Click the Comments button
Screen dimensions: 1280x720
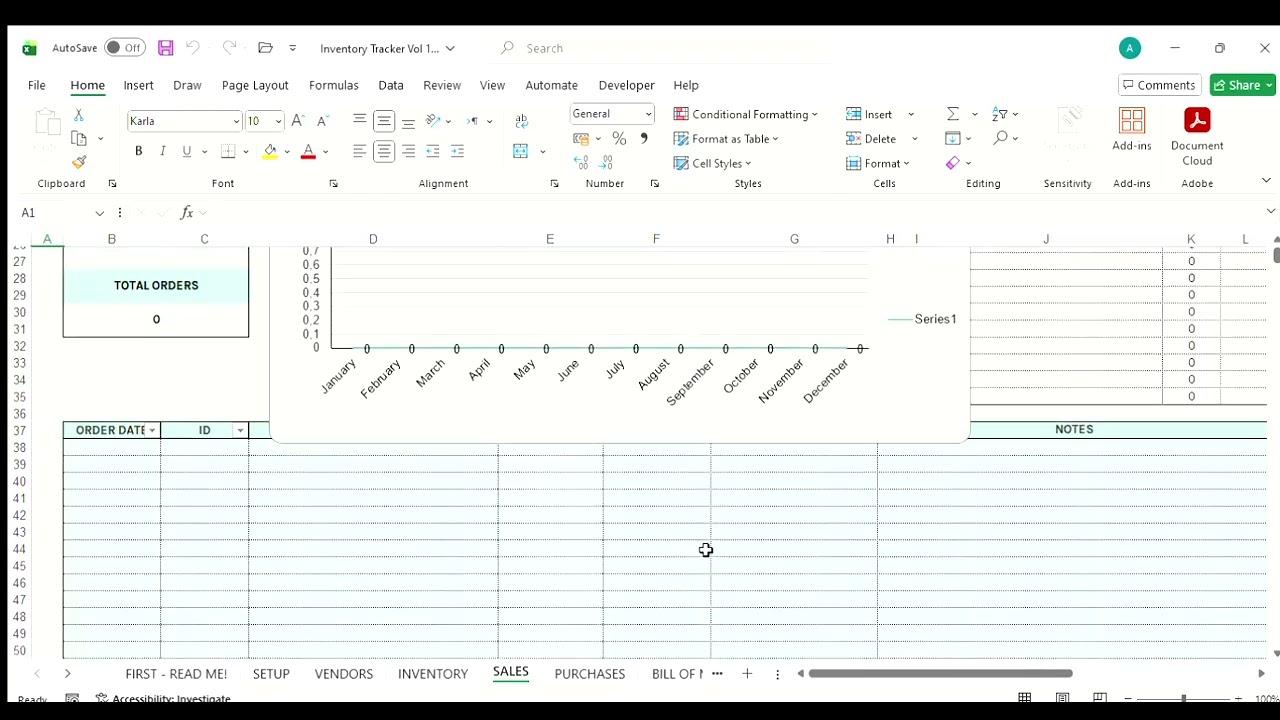tap(1159, 85)
